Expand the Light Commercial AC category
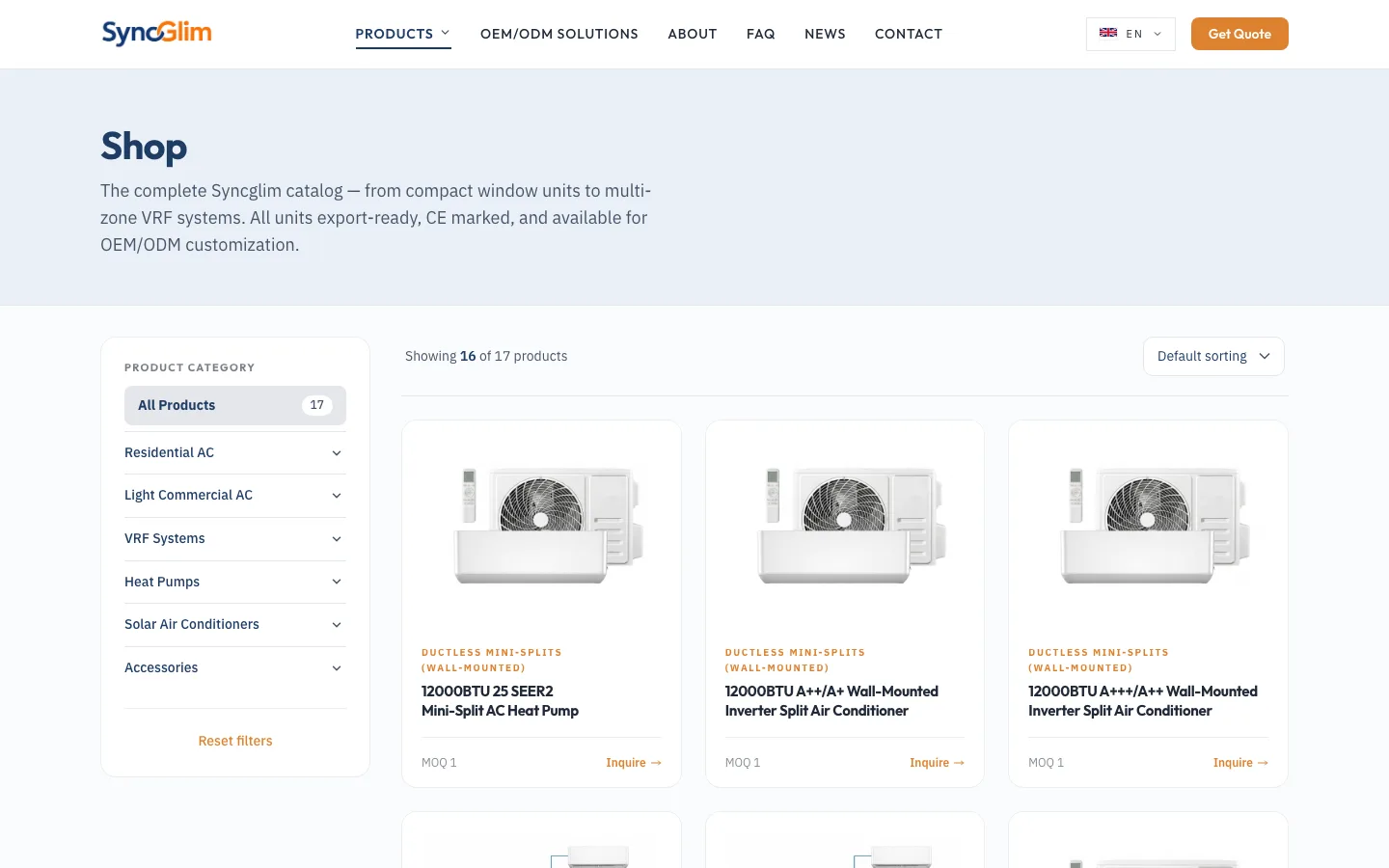 pos(235,495)
